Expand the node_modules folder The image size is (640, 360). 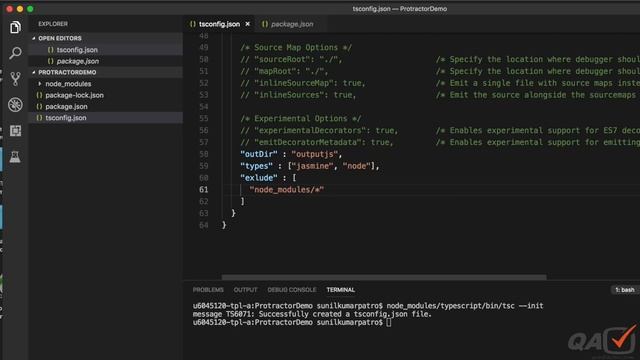point(68,84)
